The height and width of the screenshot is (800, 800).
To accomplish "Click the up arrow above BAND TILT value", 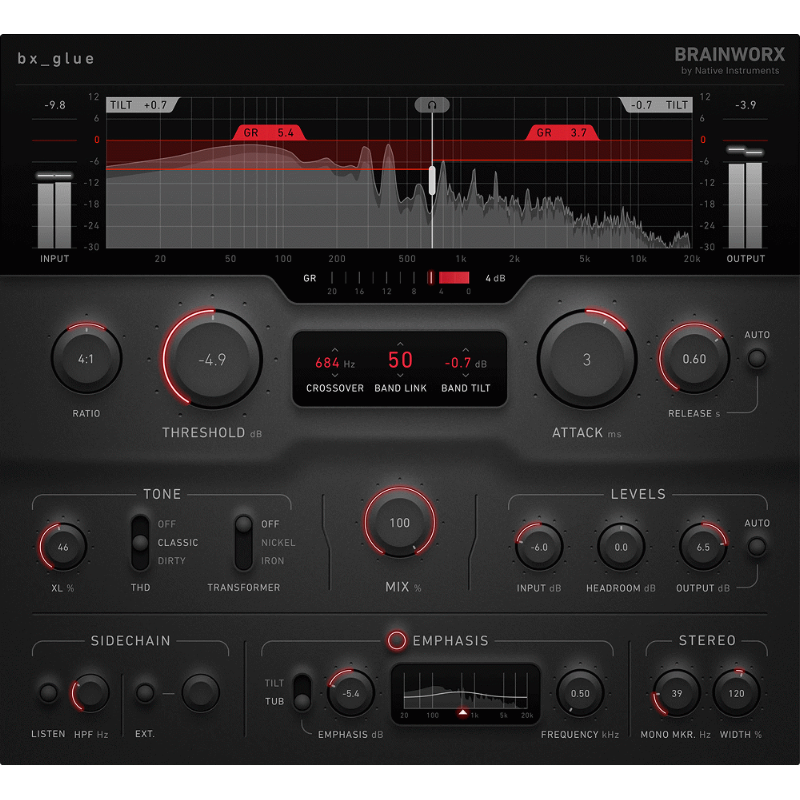I will (465, 350).
